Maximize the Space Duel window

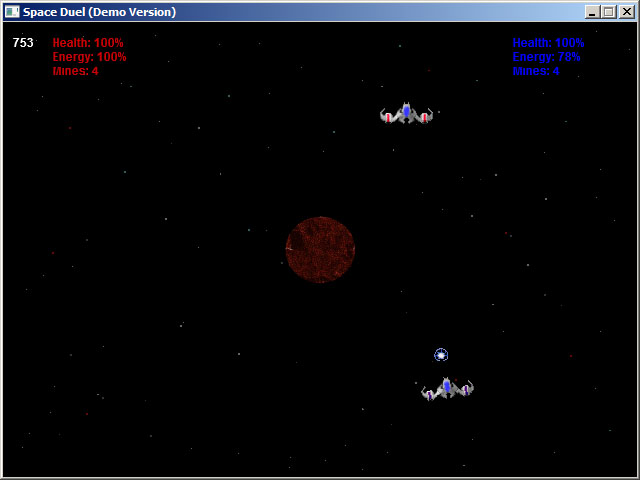[607, 12]
